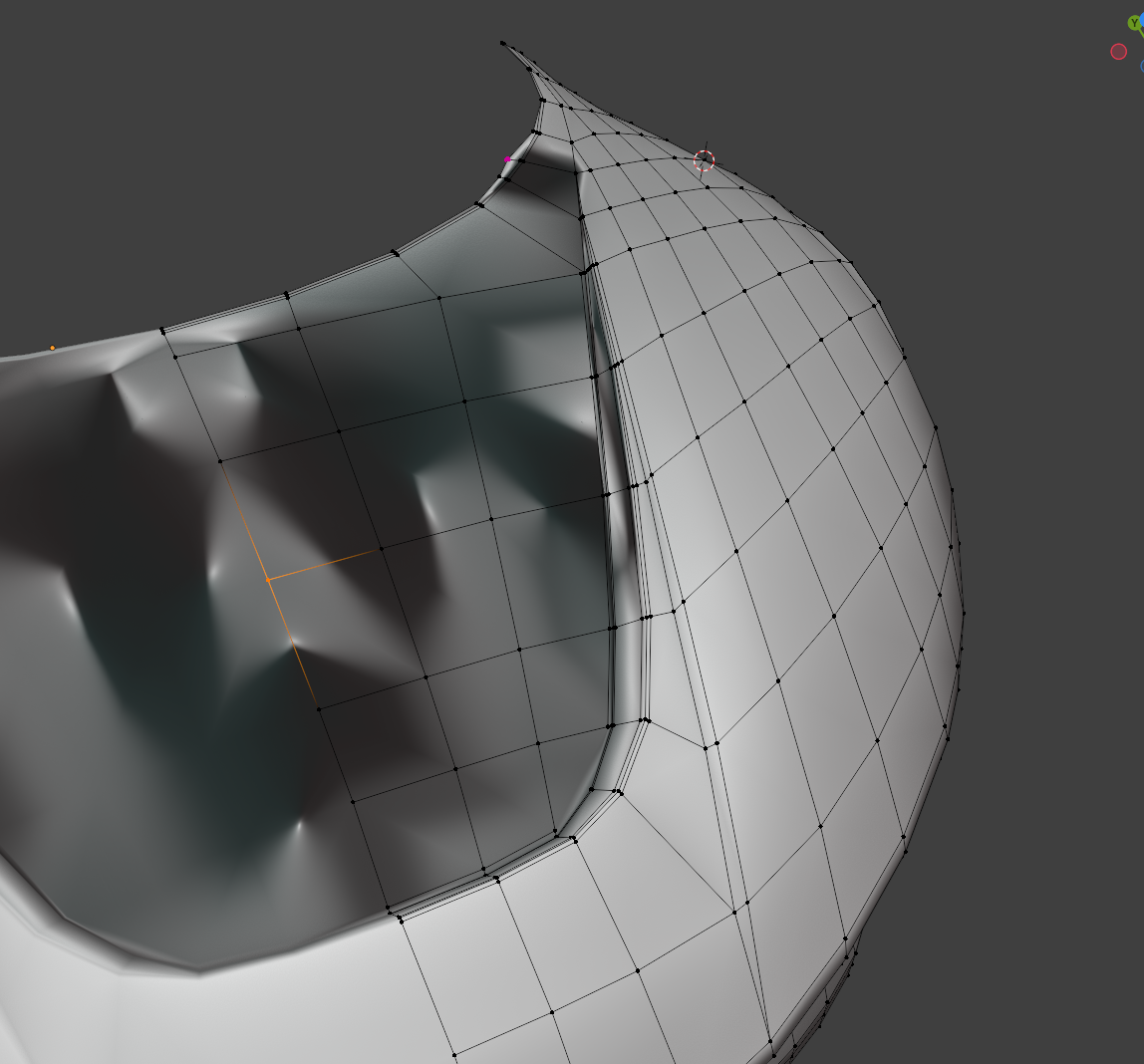Screen dimensions: 1144x1064
Task: Select the magenta vertex on the rim
Action: 507,158
